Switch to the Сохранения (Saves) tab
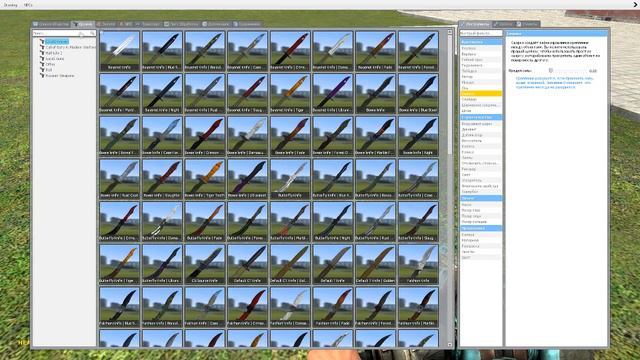640x360 pixels. (x=247, y=24)
